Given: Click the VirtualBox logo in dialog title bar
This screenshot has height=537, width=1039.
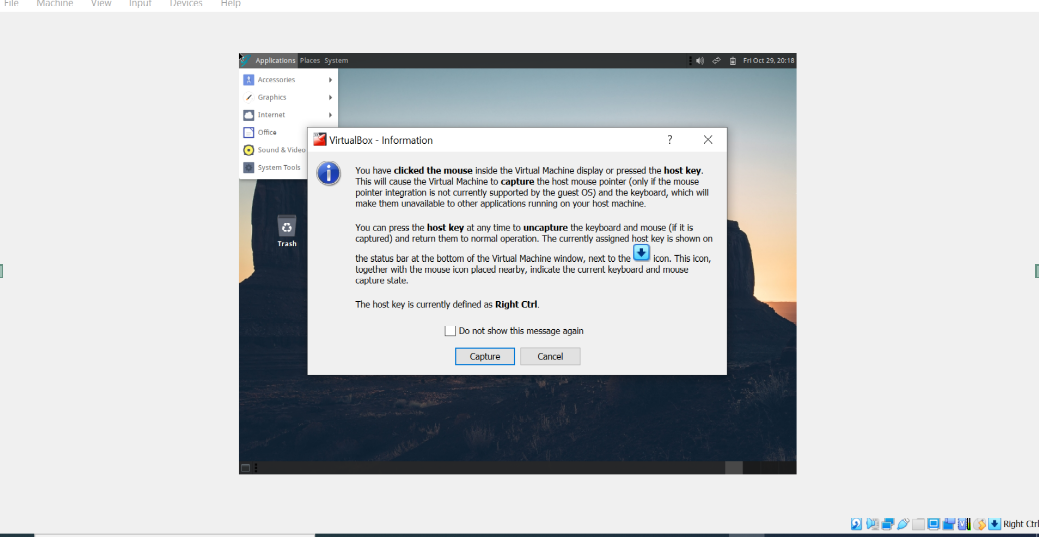Looking at the screenshot, I should point(320,140).
